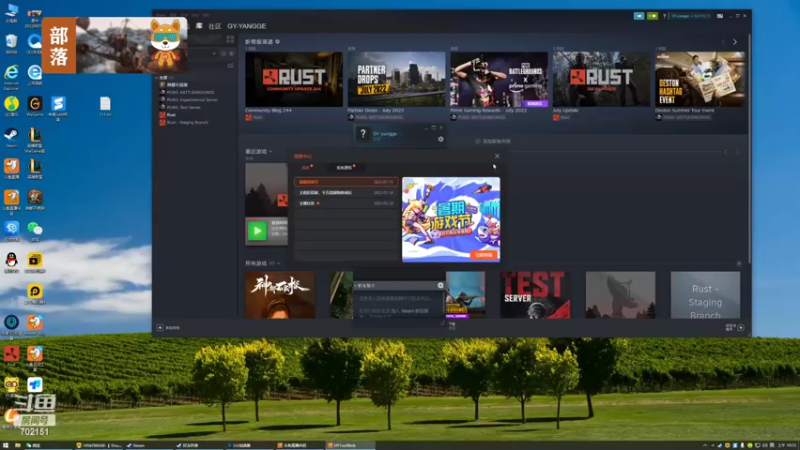Viewport: 800px width, 450px height.
Task: Open the highlighted message dated 2022-07-15
Action: coord(346,182)
